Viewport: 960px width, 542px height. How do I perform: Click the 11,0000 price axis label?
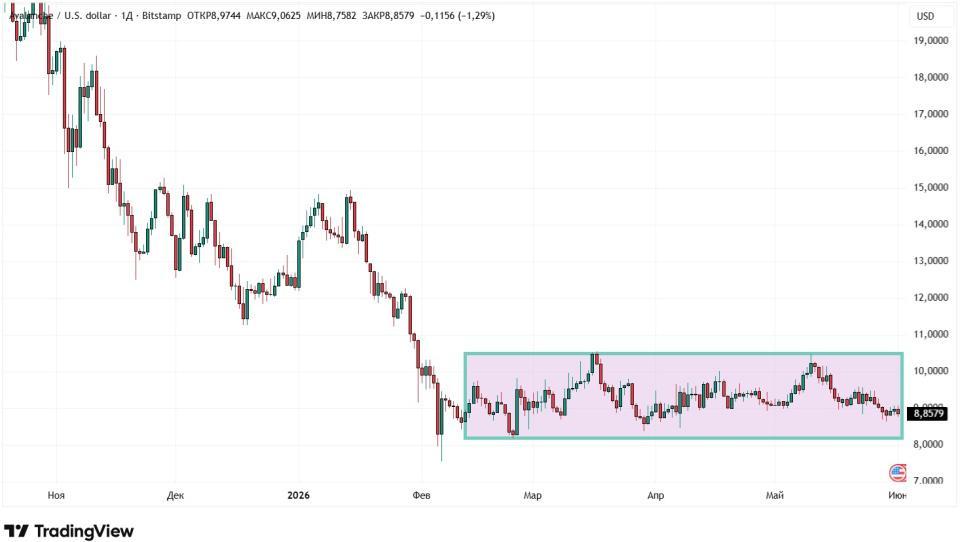click(x=931, y=334)
